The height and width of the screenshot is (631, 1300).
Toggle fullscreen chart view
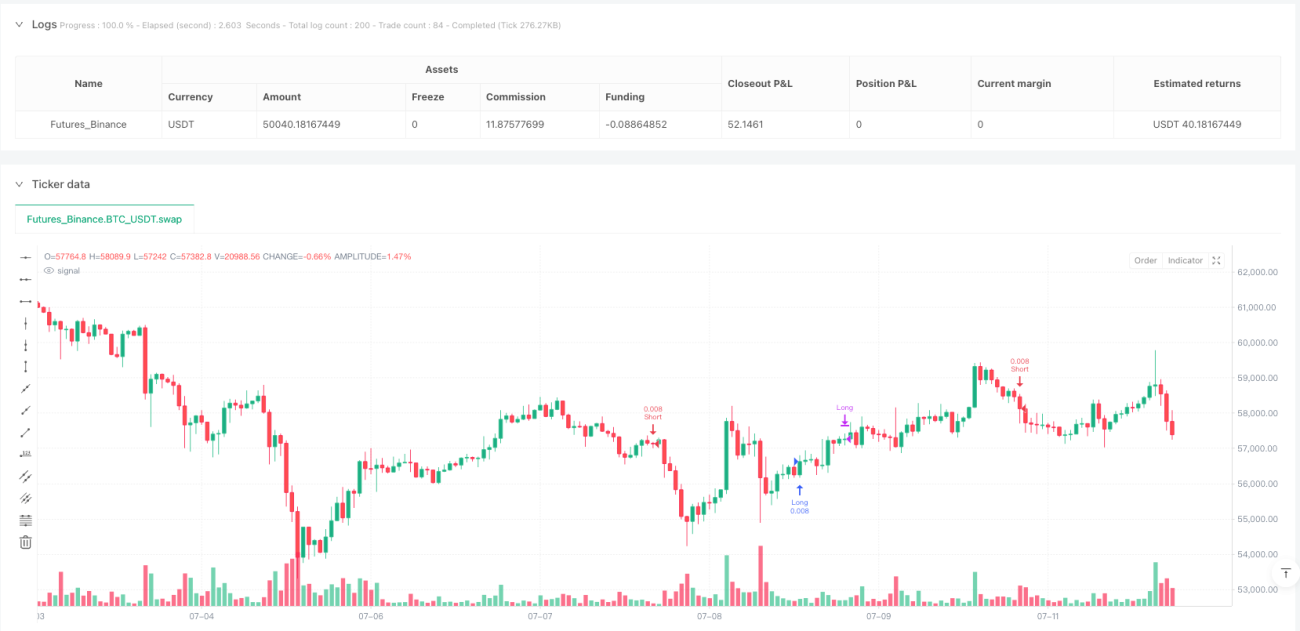tap(1216, 260)
